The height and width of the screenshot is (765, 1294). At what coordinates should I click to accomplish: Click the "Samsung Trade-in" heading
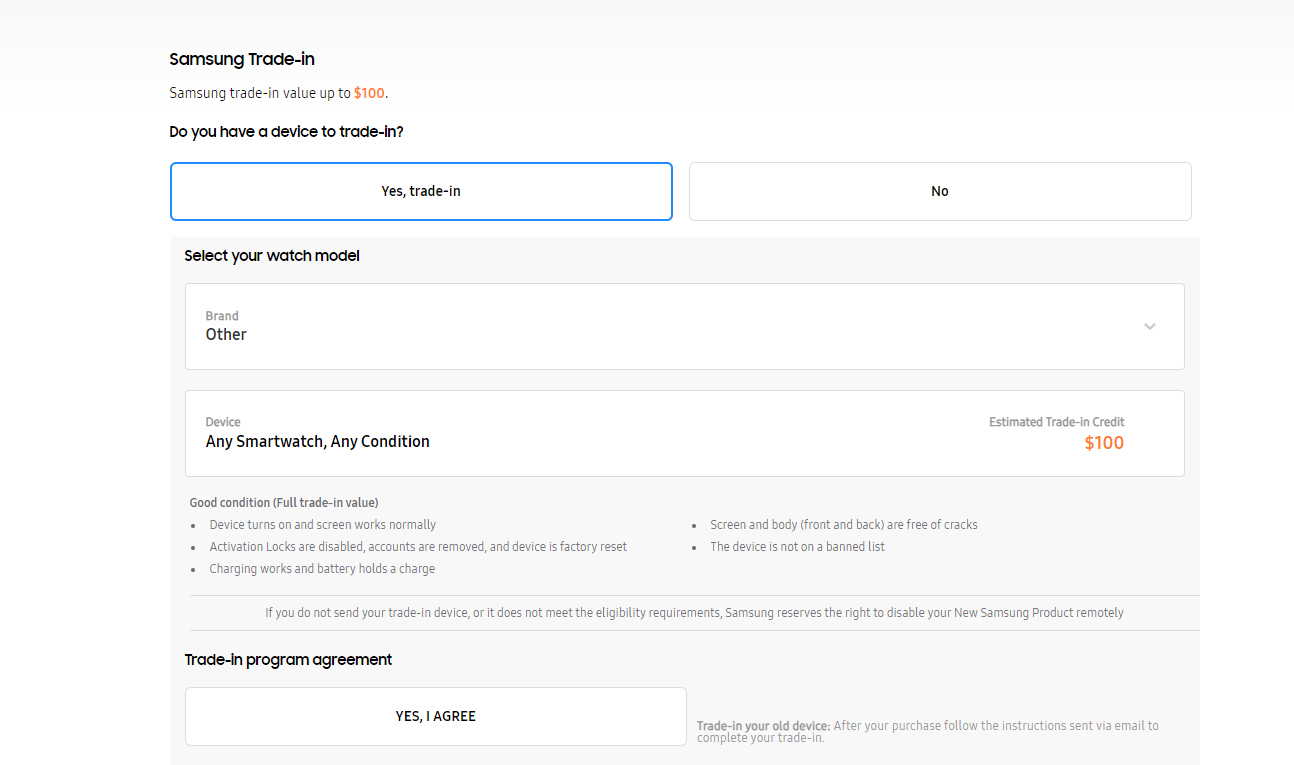click(242, 60)
